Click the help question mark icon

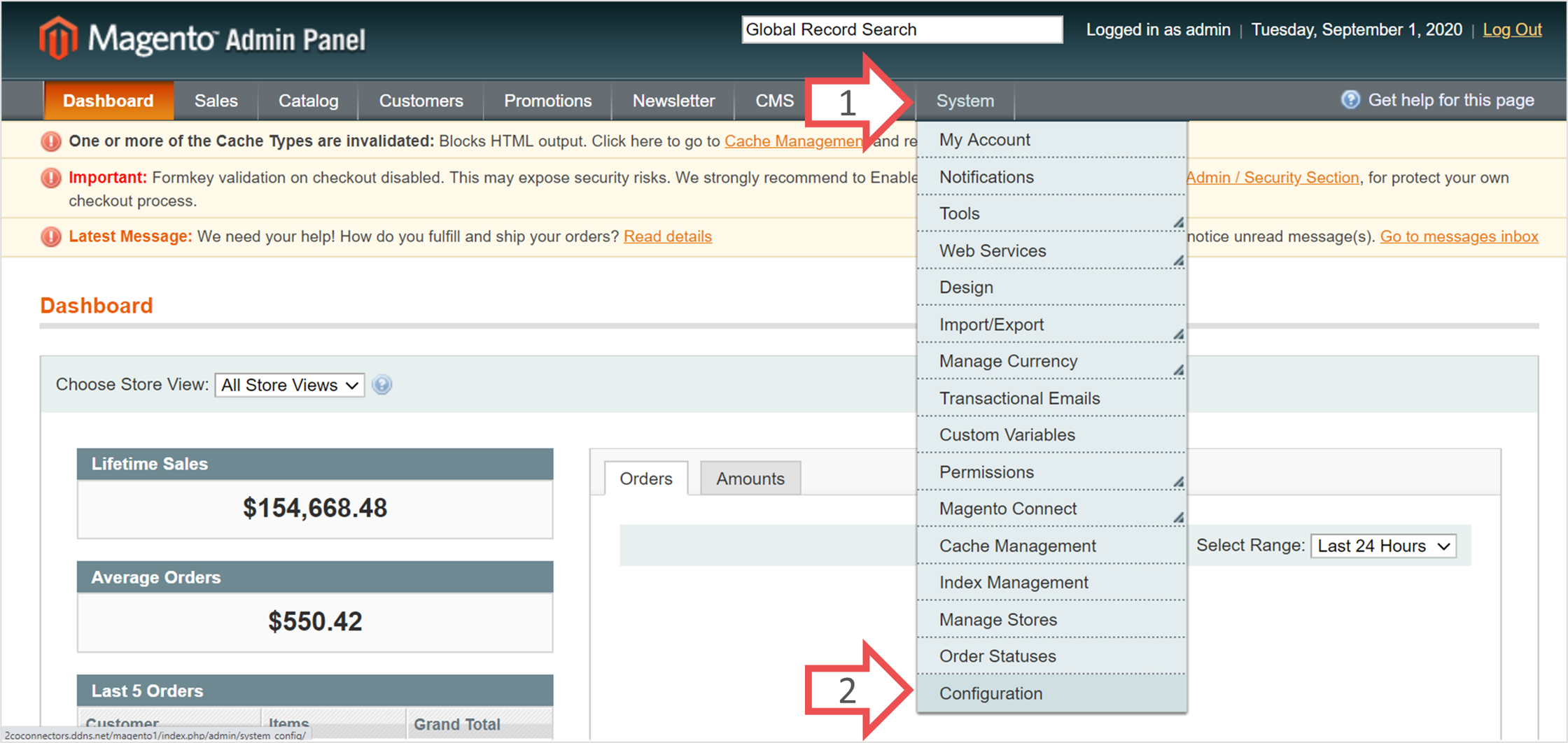point(1350,100)
